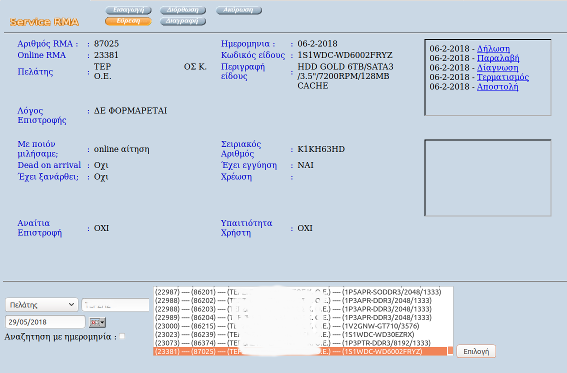Viewport: 567px width, 373px height.
Task: Click the date field showing 29/05/2018
Action: pos(45,322)
